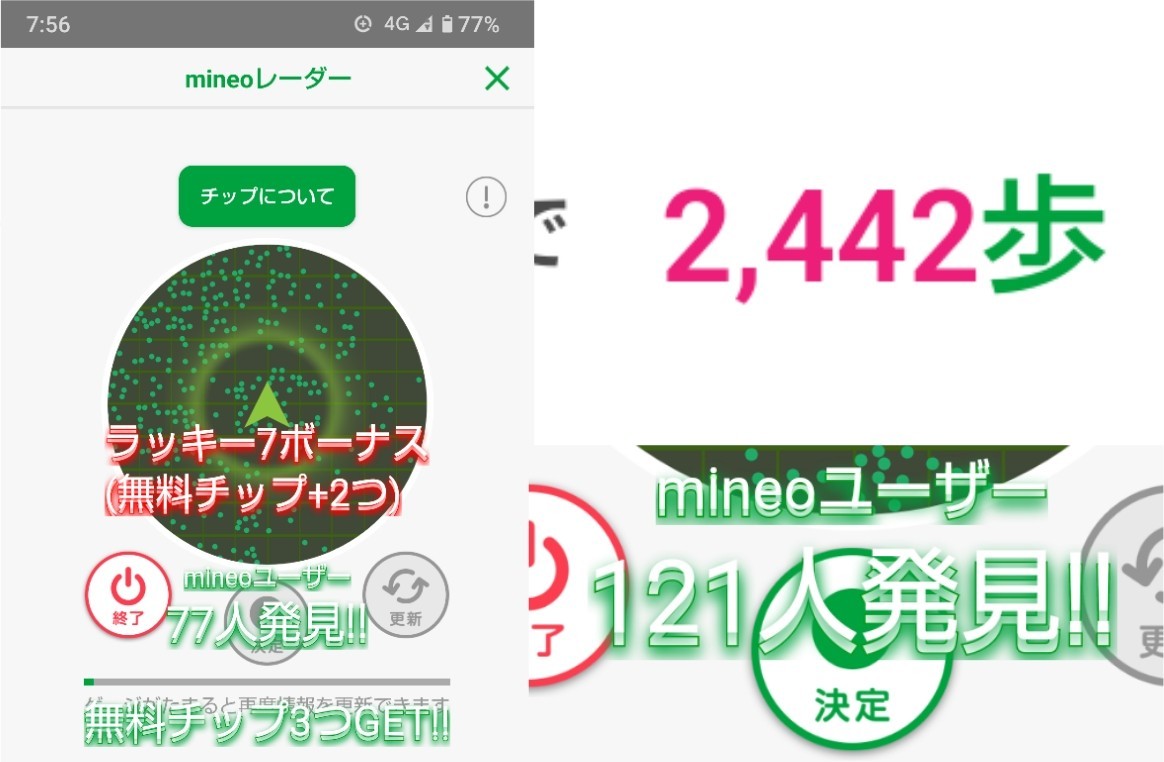Tap the exclamation info circle icon
Image resolution: width=1164 pixels, height=762 pixels.
point(486,197)
